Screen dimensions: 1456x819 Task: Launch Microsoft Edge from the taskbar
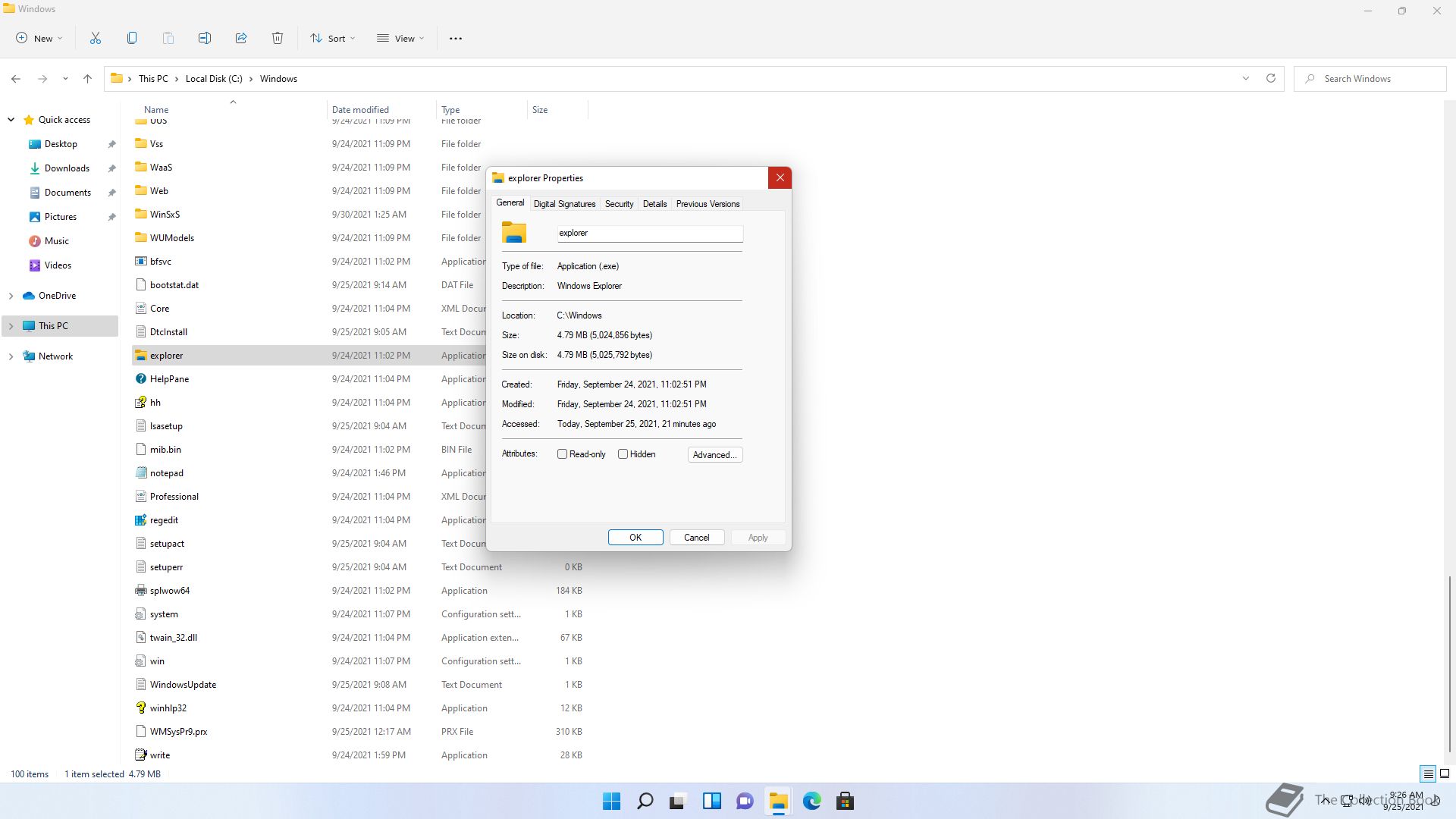pos(812,802)
